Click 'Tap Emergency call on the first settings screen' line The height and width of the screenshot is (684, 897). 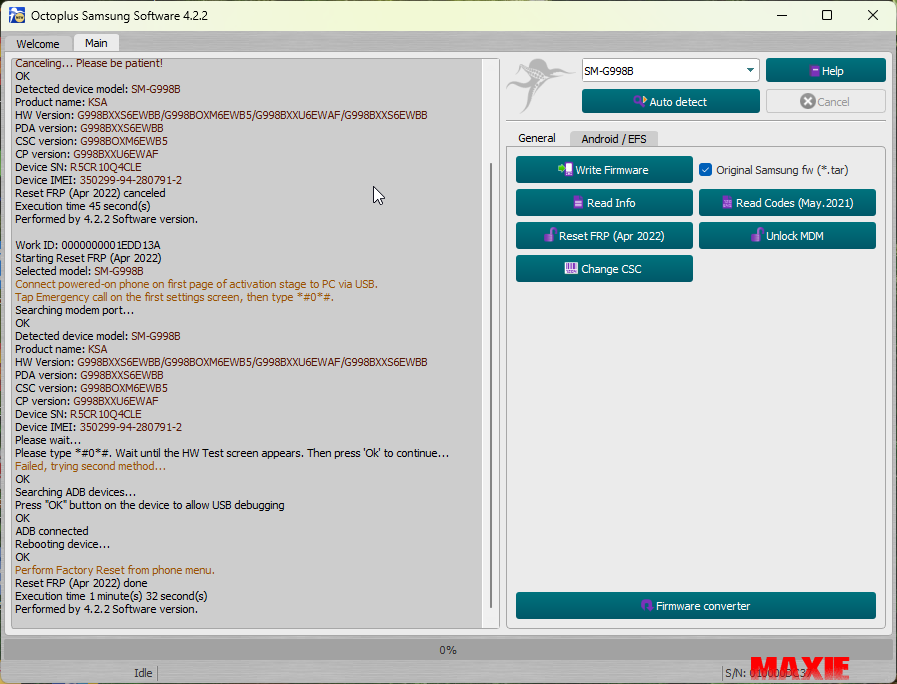[x=174, y=297]
